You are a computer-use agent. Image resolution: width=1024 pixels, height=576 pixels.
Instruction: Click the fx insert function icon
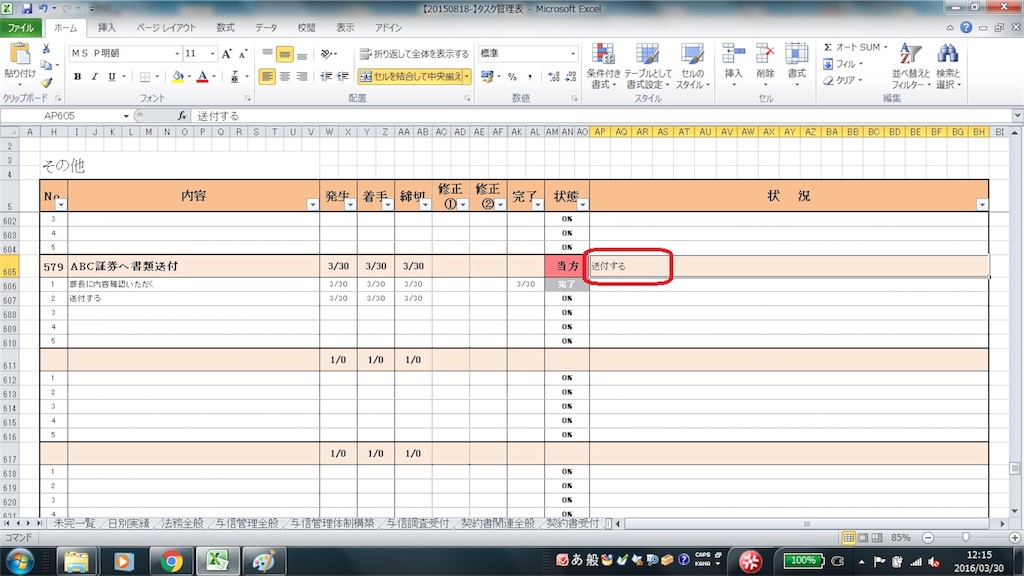(x=182, y=116)
